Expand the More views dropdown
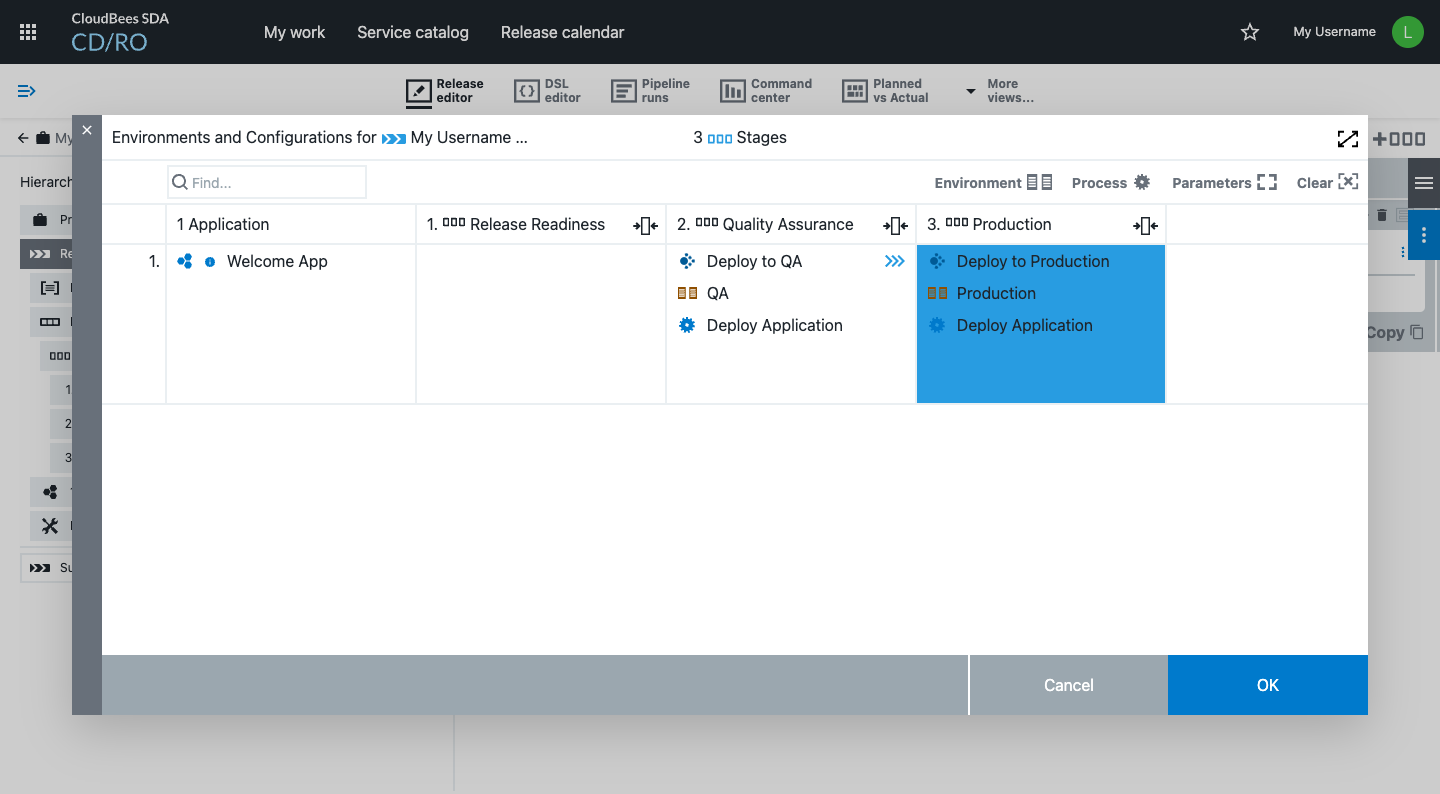 [x=999, y=91]
